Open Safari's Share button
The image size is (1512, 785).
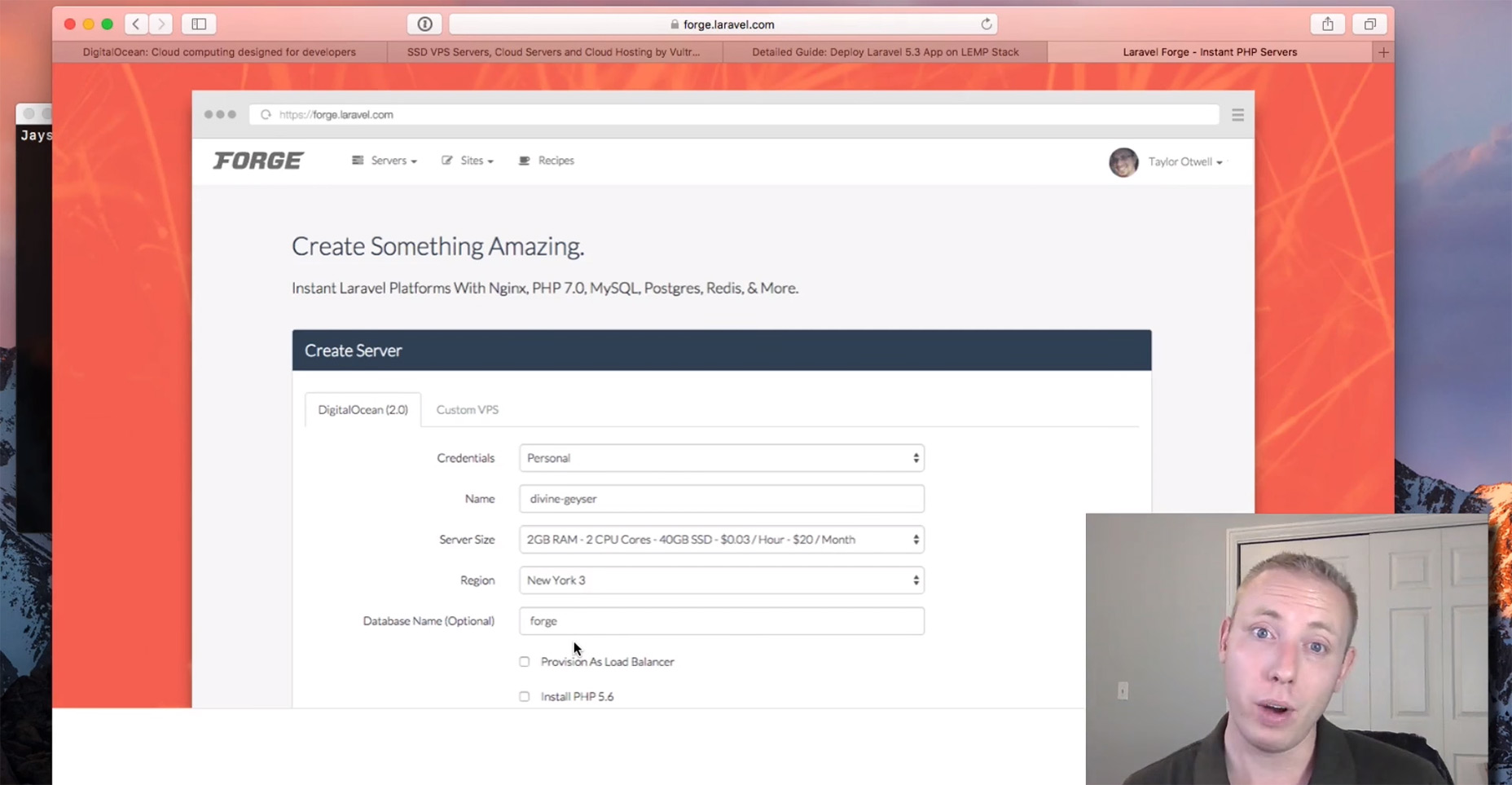[1328, 24]
